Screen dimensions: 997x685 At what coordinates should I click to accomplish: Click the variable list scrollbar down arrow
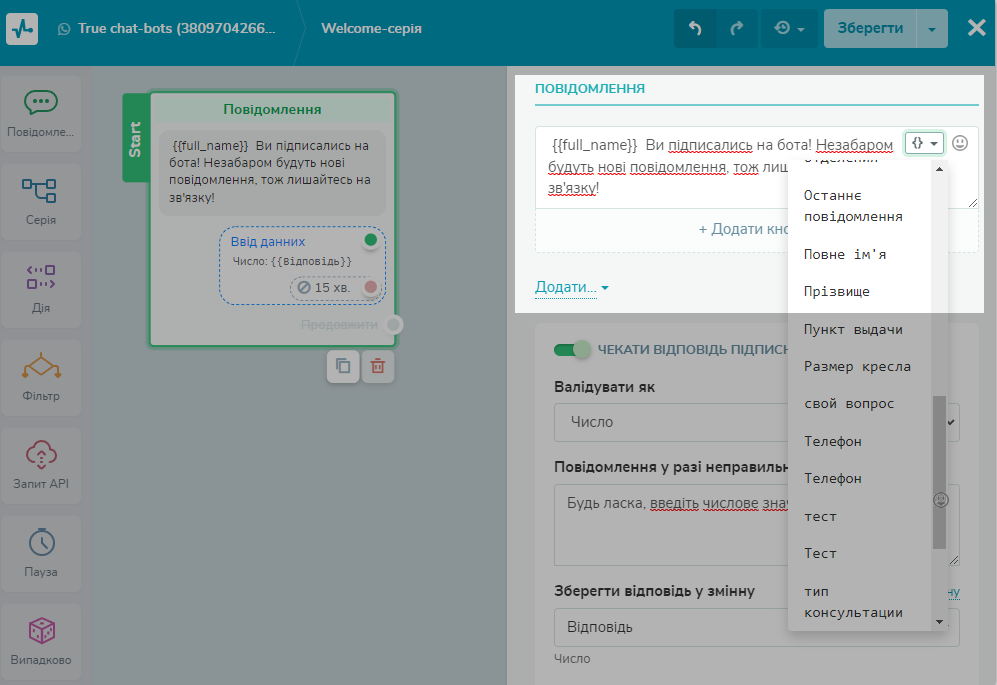(939, 622)
